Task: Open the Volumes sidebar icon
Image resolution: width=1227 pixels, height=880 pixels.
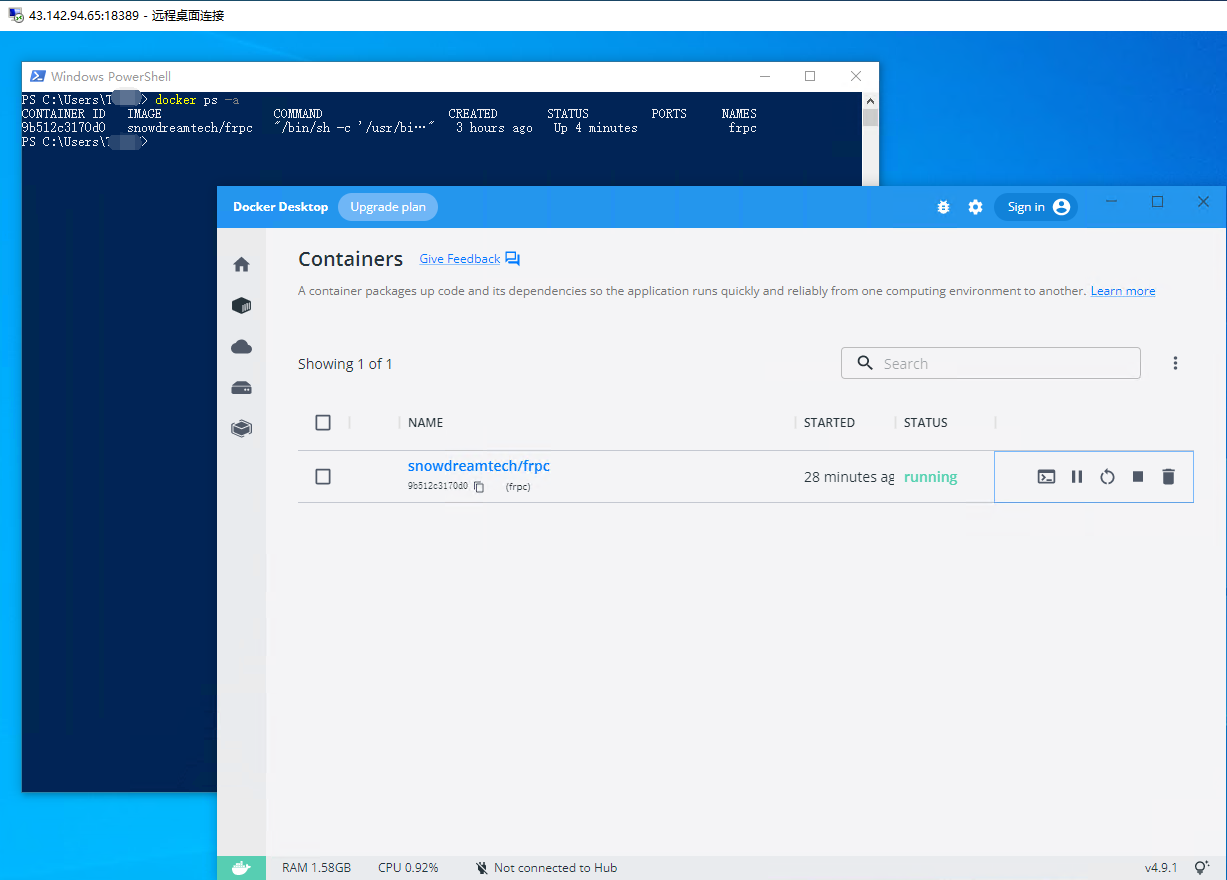Action: (x=241, y=388)
